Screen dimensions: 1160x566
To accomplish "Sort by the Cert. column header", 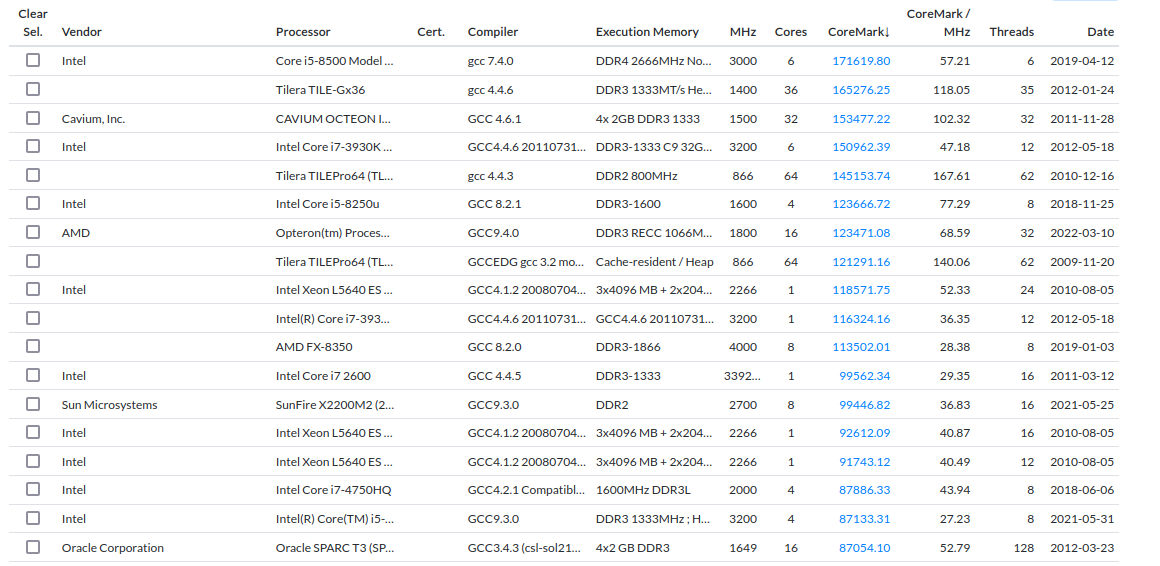I will [431, 32].
